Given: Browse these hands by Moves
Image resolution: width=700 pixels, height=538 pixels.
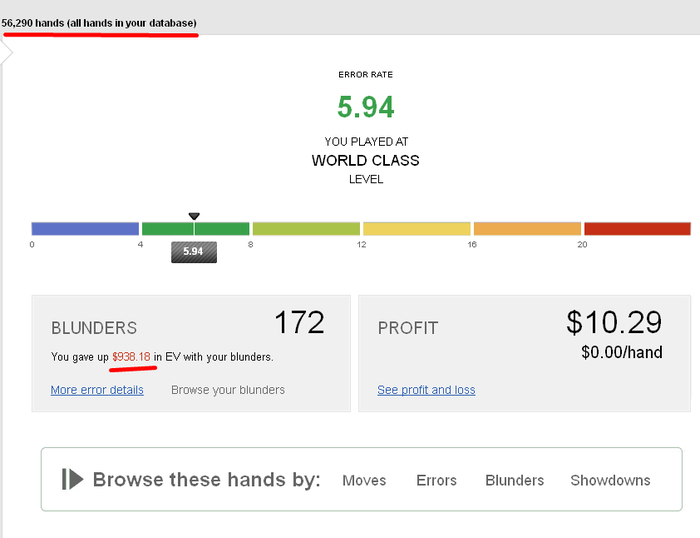Looking at the screenshot, I should pyautogui.click(x=364, y=480).
